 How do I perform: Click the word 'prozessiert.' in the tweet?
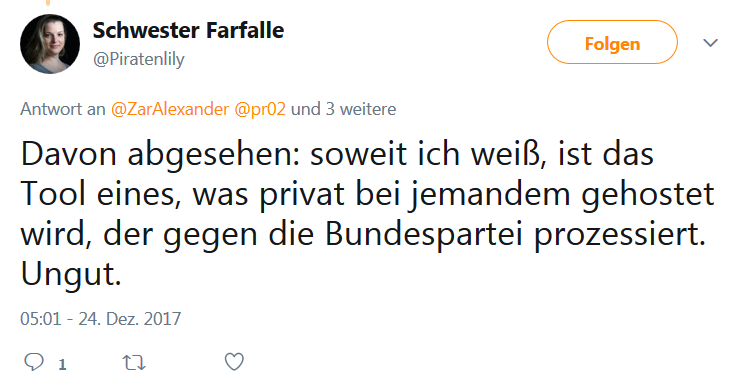(x=619, y=235)
